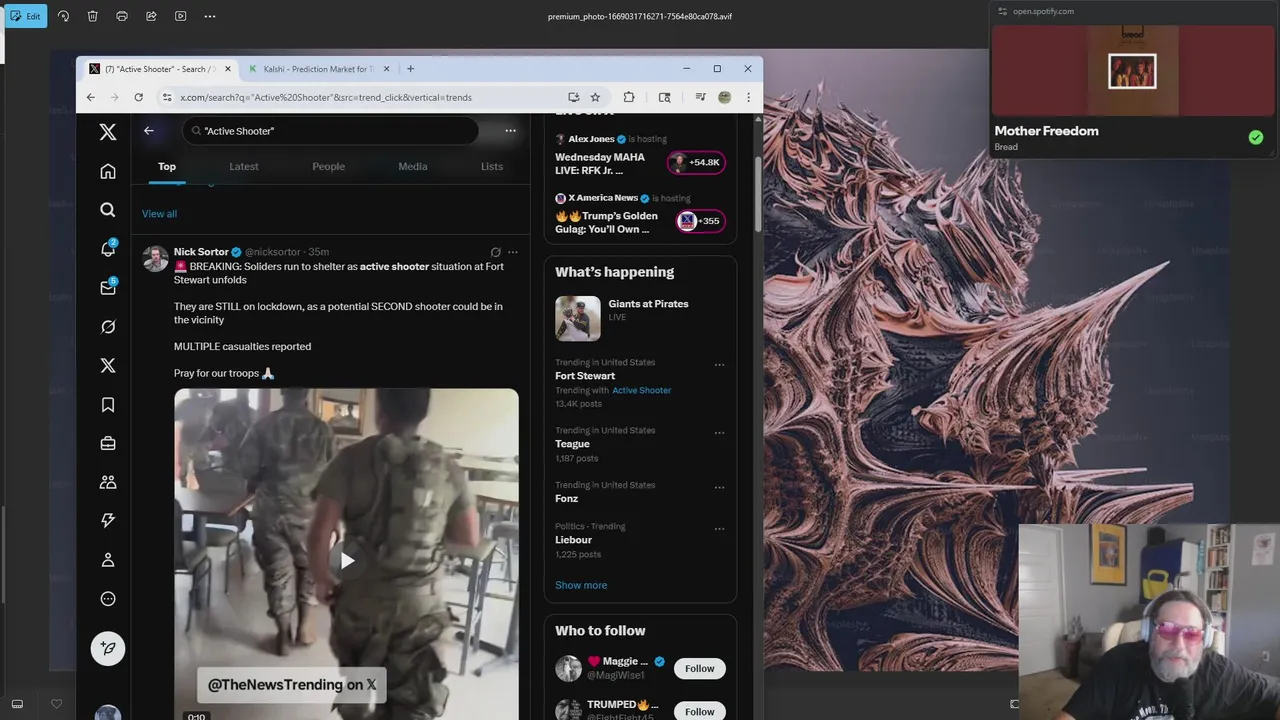Click the X logo in the sidebar
Screen dimensions: 1280x720
108,132
